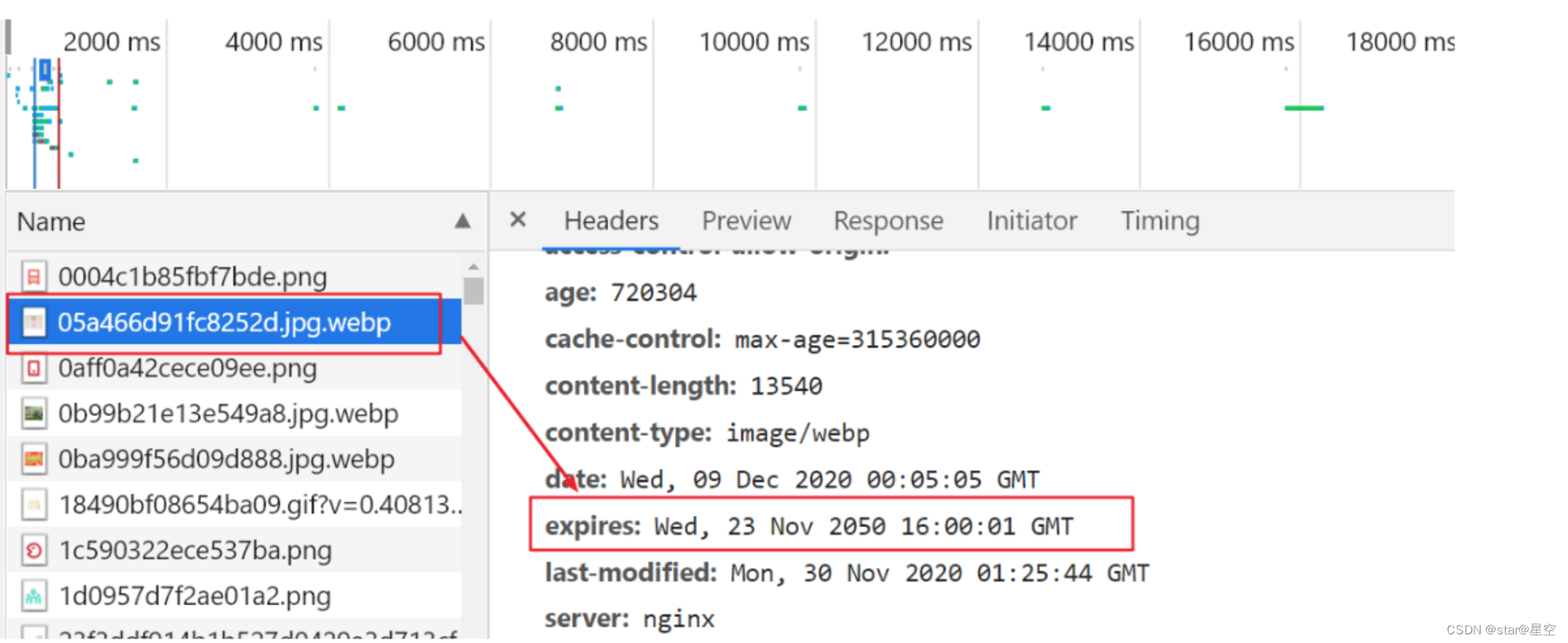Click the thumbnail icon of 0ba999f56d09d888.jpg.webp
Viewport: 1568px width, 643px height.
pyautogui.click(x=34, y=459)
